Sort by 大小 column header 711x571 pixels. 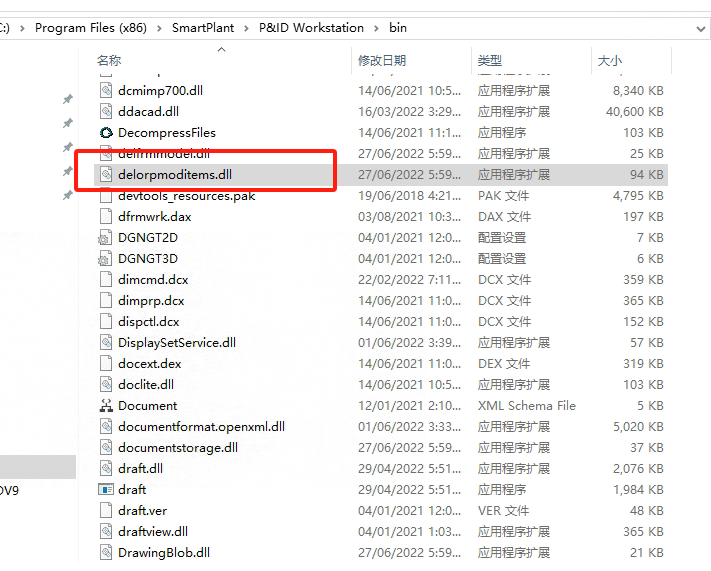click(x=609, y=60)
